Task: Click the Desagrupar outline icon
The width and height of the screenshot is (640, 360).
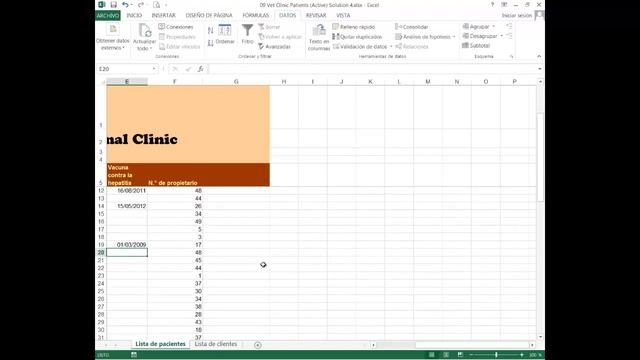Action: [466, 36]
